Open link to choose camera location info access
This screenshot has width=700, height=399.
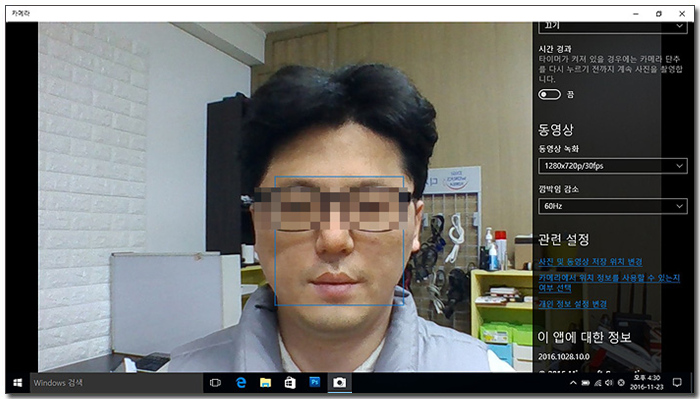pos(609,283)
